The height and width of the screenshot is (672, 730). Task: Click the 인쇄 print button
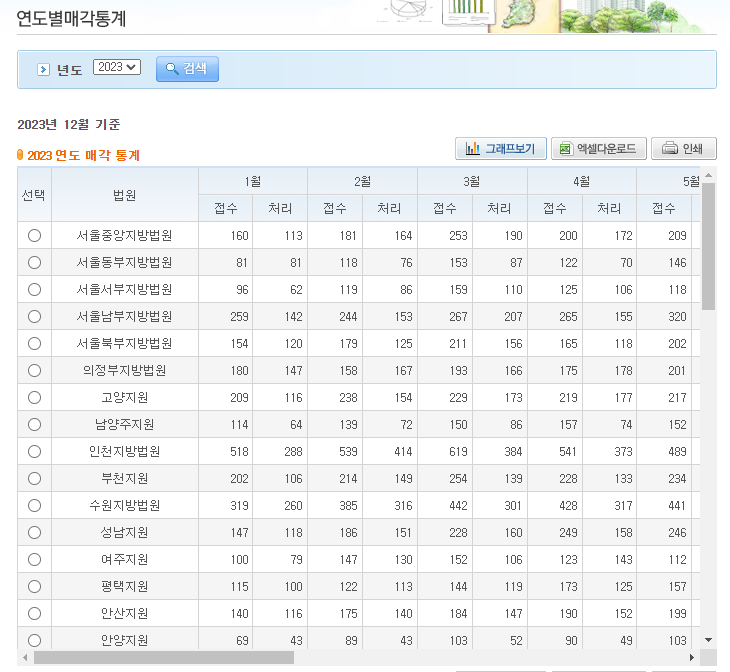click(683, 149)
